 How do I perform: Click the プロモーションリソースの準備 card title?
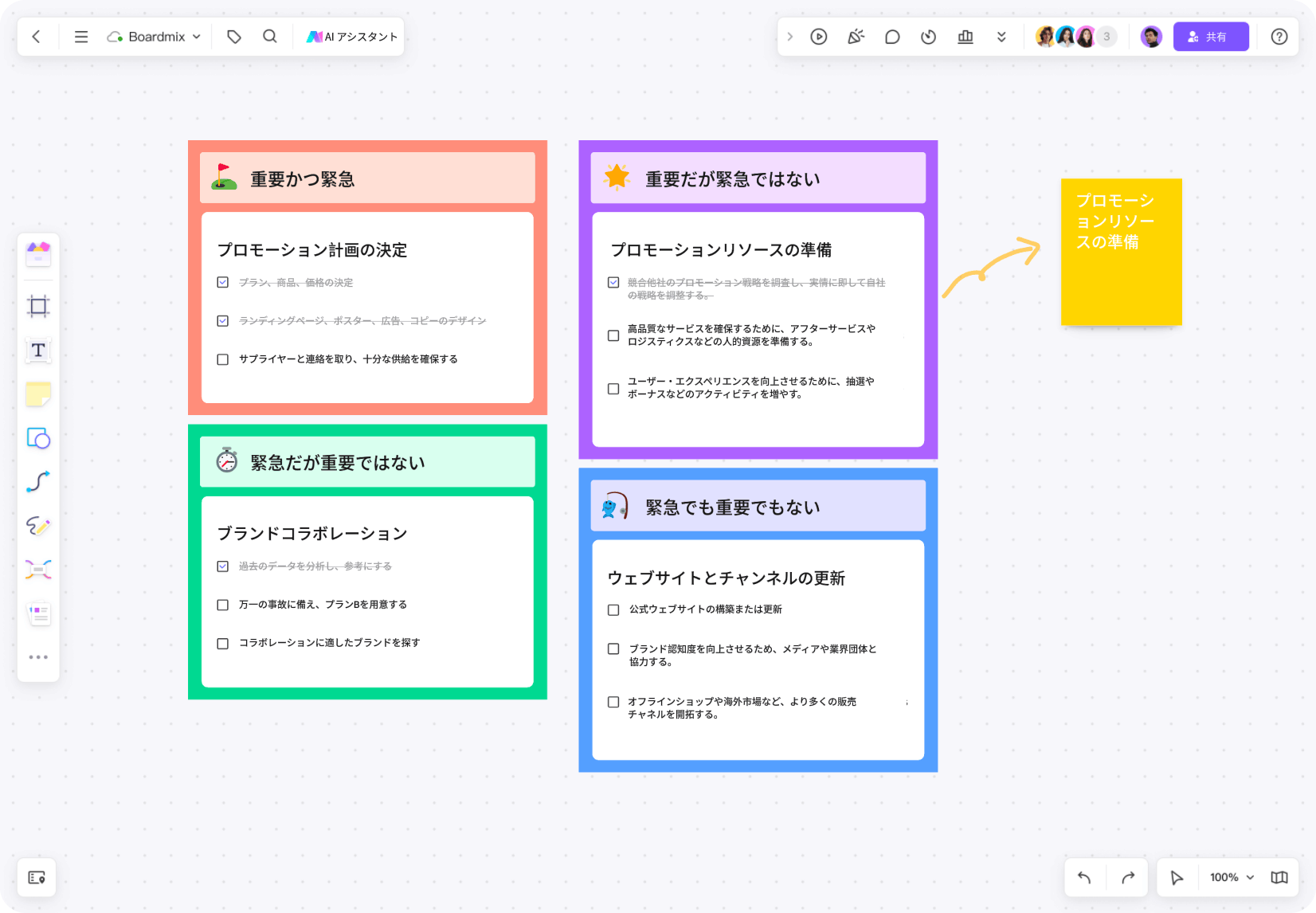pos(721,250)
